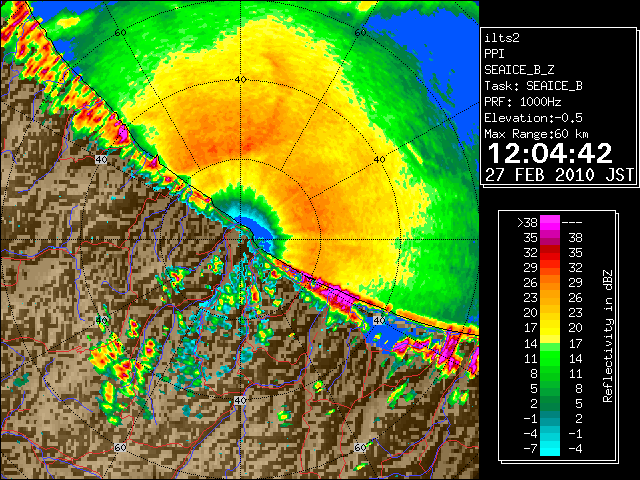This screenshot has width=640, height=480.
Task: Select the 'Elevation:-0.5' value
Action: 533,118
